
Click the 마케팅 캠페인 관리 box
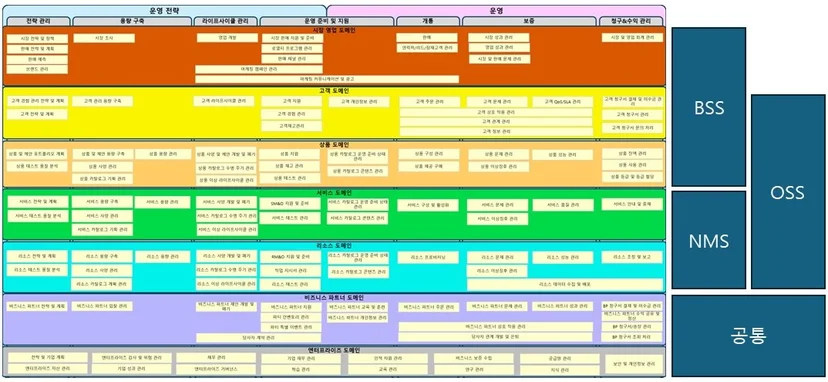click(x=259, y=69)
